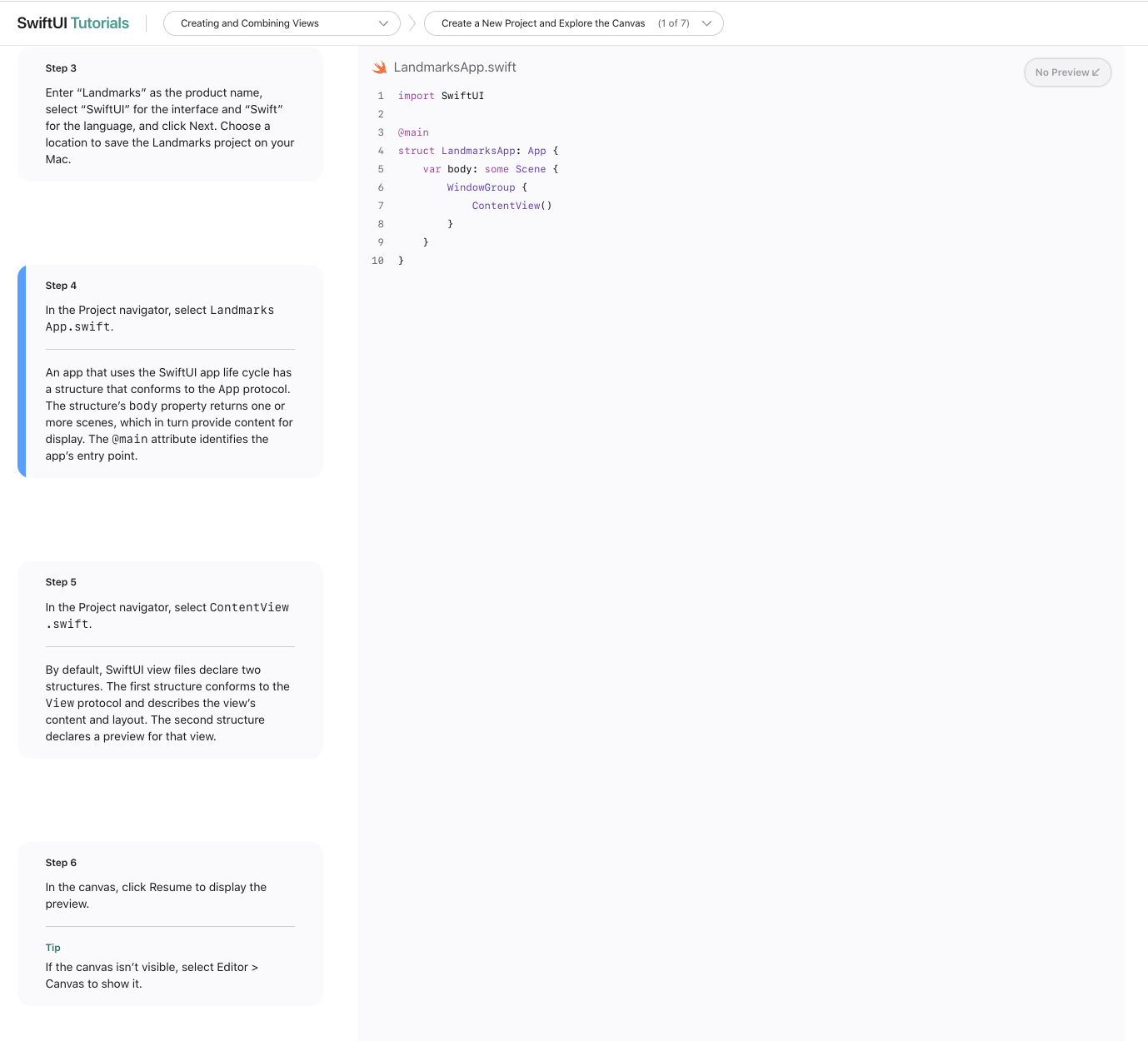Click the '(1 of 7)' section counter

[x=673, y=23]
